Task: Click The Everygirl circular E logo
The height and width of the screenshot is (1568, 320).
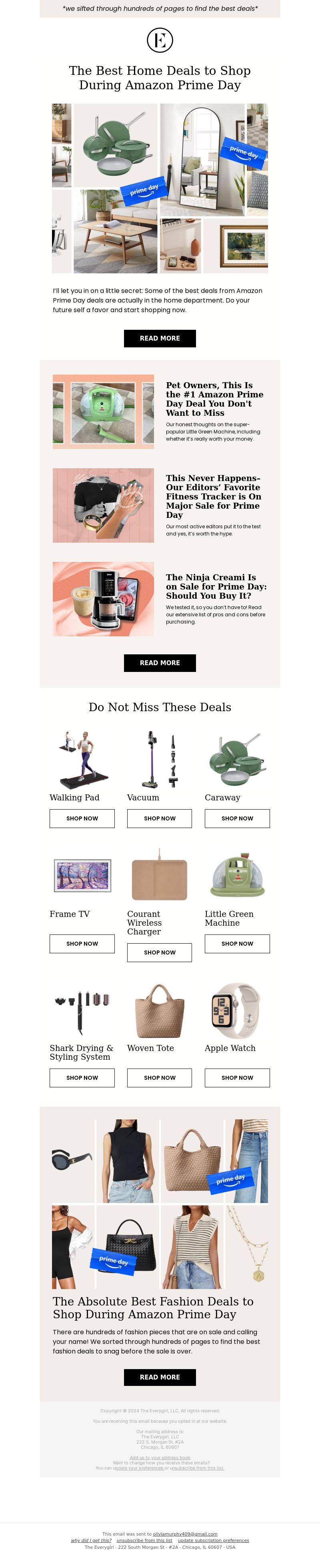Action: click(160, 40)
